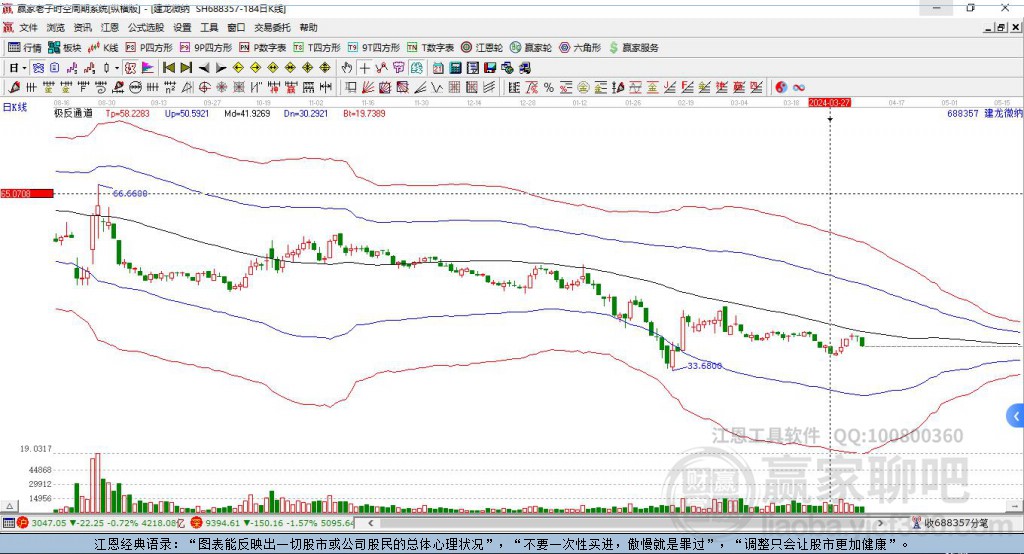Expand the blue side panel arrow
The width and height of the screenshot is (1024, 554).
point(1016,416)
